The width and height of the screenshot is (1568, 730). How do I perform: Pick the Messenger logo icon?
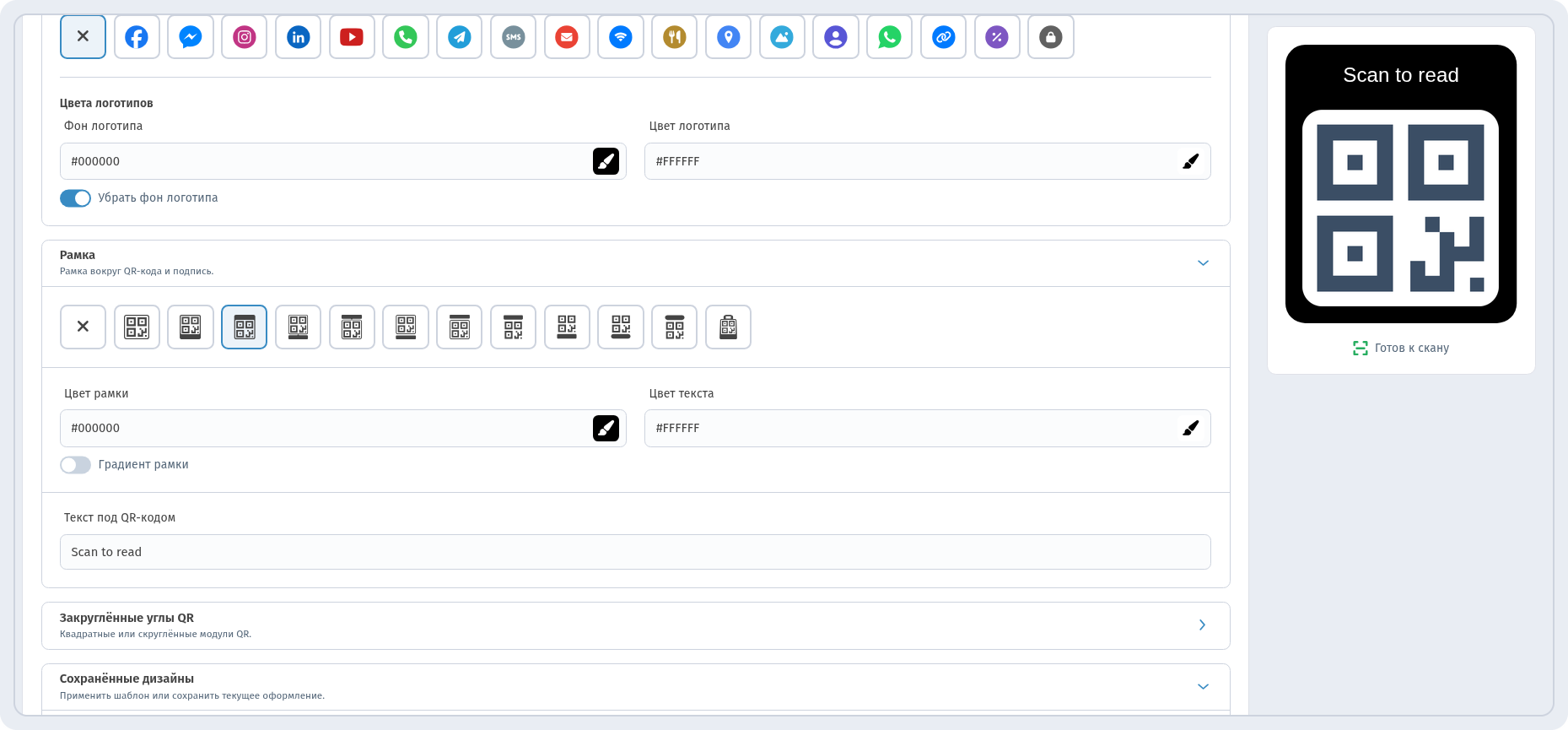(191, 37)
